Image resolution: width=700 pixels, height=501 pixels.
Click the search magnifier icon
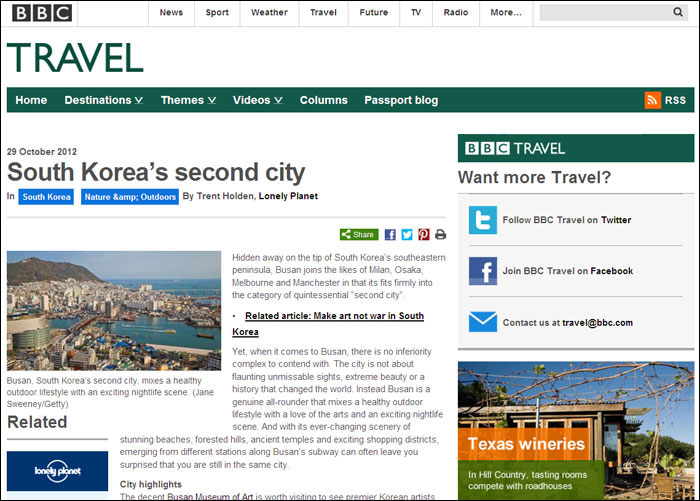pyautogui.click(x=678, y=12)
